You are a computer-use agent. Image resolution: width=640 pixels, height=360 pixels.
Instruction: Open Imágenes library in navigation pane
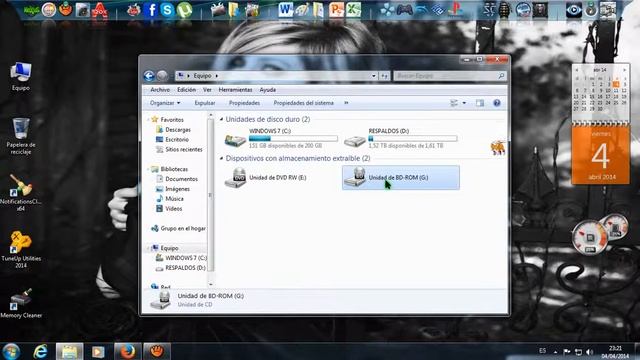[x=177, y=189]
